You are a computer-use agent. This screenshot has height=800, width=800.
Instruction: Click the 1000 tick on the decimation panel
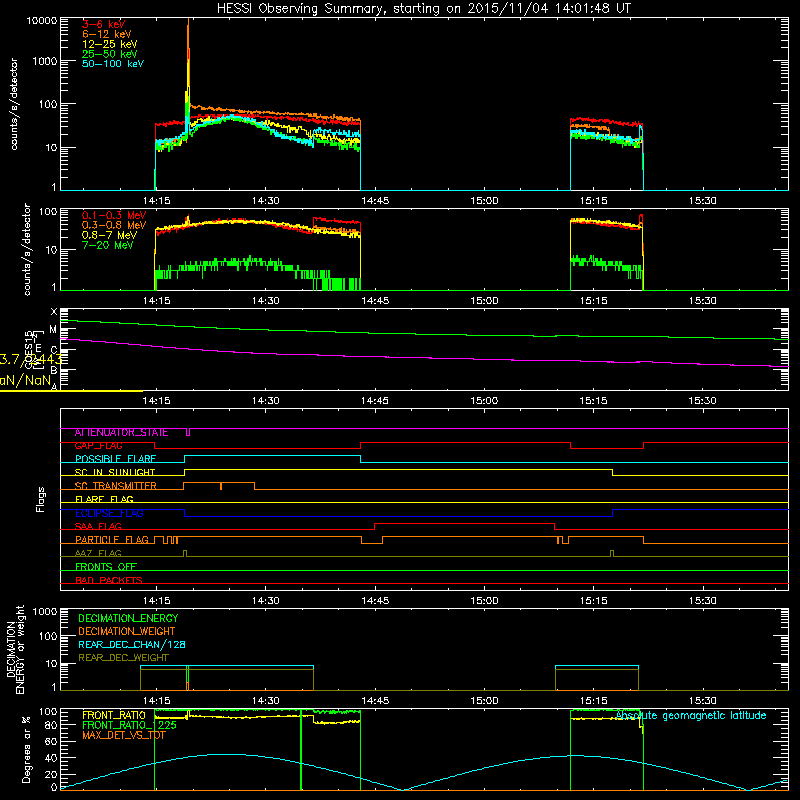[x=44, y=612]
